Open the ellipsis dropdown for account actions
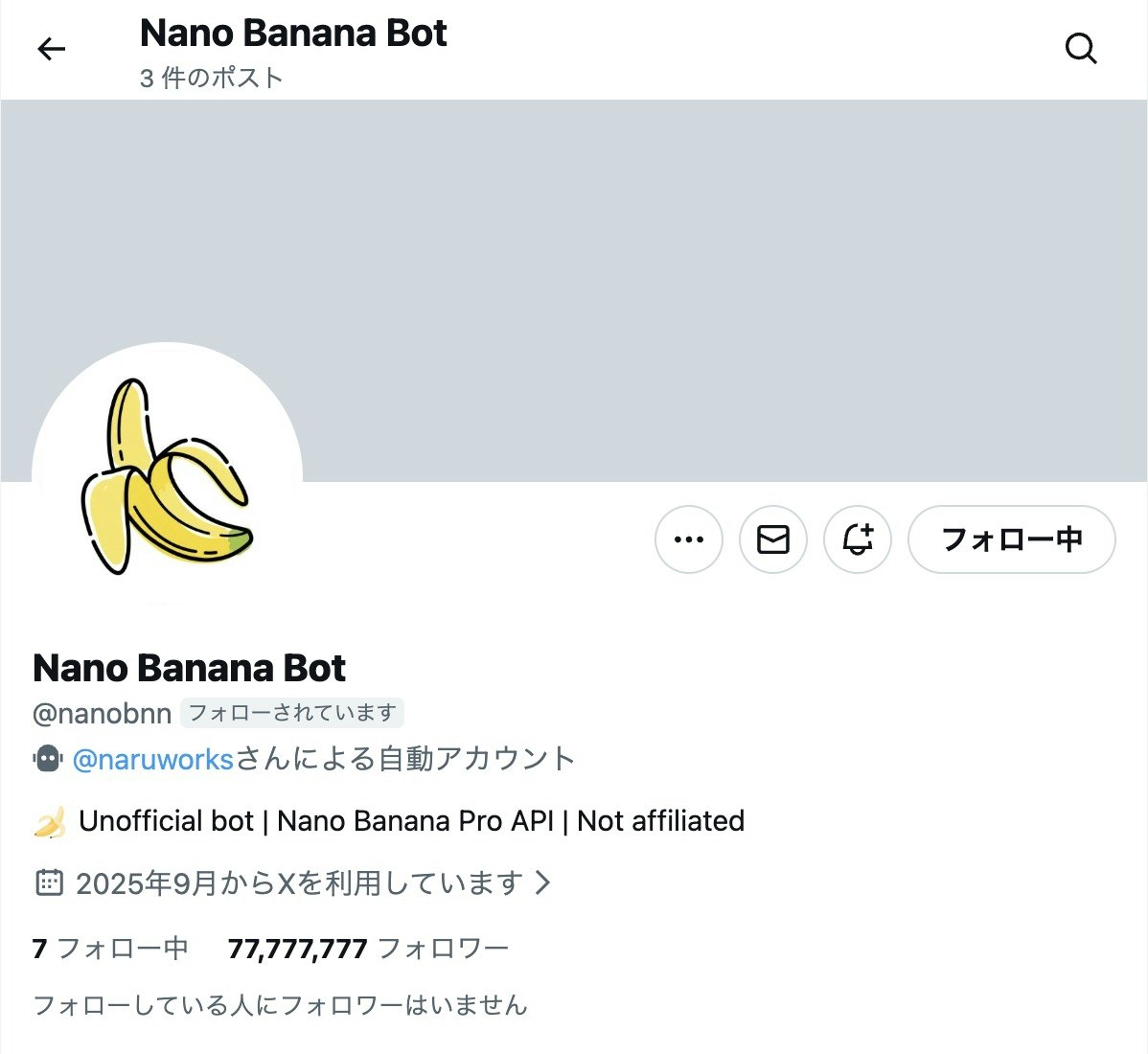The image size is (1148, 1054). click(x=688, y=539)
